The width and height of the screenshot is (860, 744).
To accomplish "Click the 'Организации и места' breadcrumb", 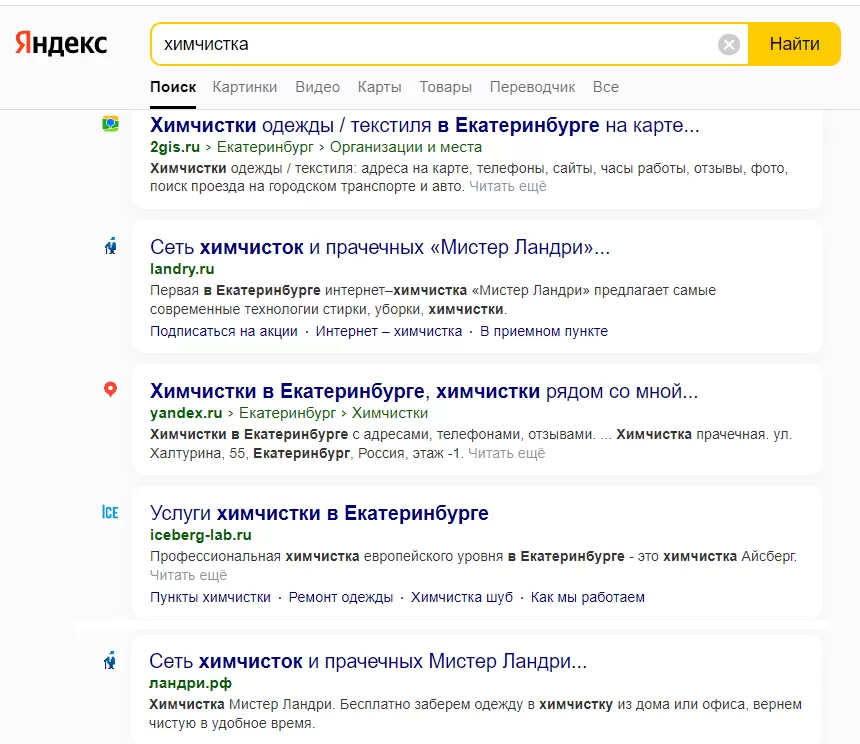I will 406,147.
